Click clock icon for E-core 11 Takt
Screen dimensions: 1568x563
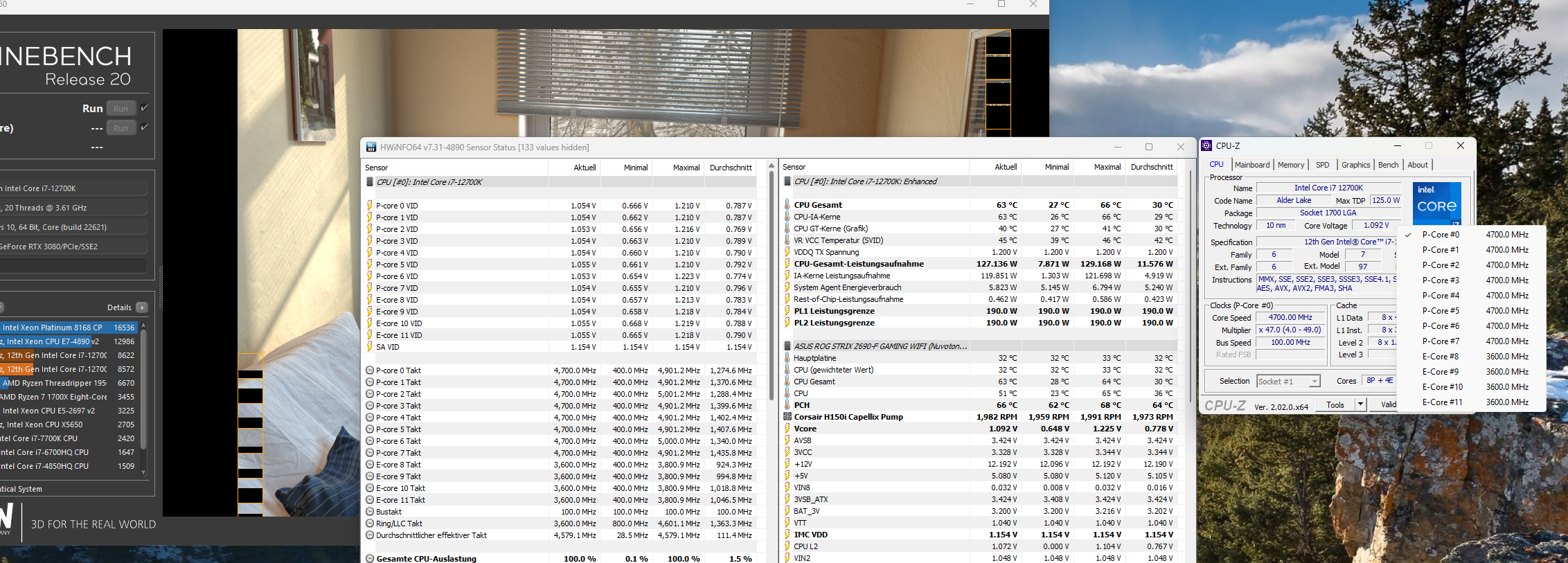point(370,500)
